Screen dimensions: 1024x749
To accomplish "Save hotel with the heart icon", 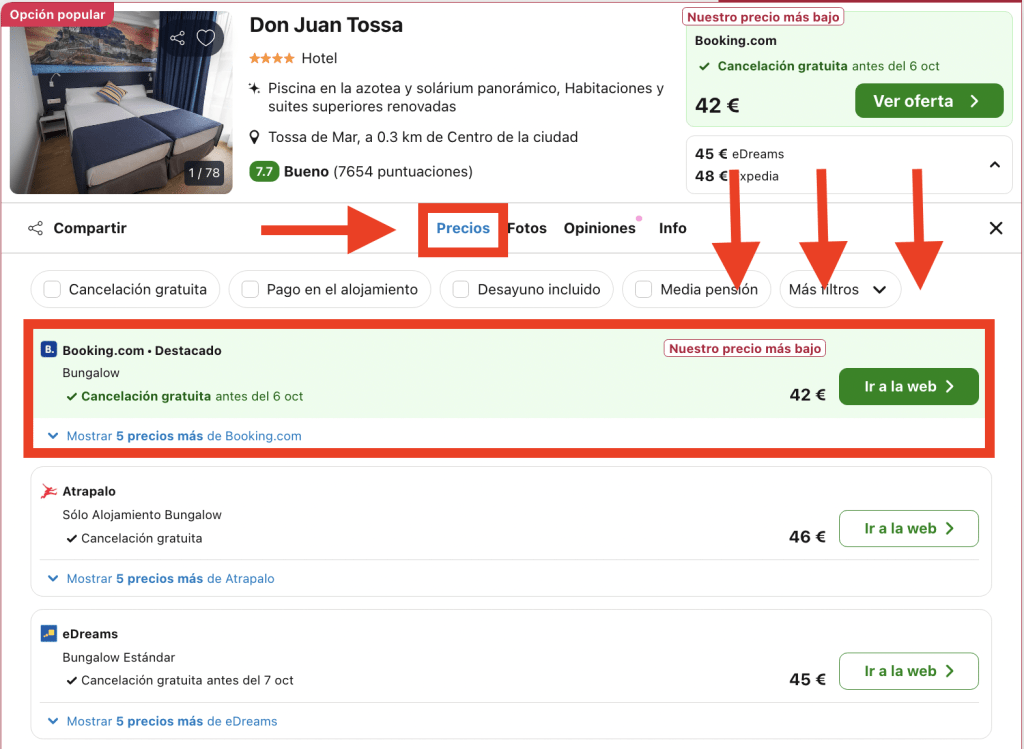I will coord(206,38).
